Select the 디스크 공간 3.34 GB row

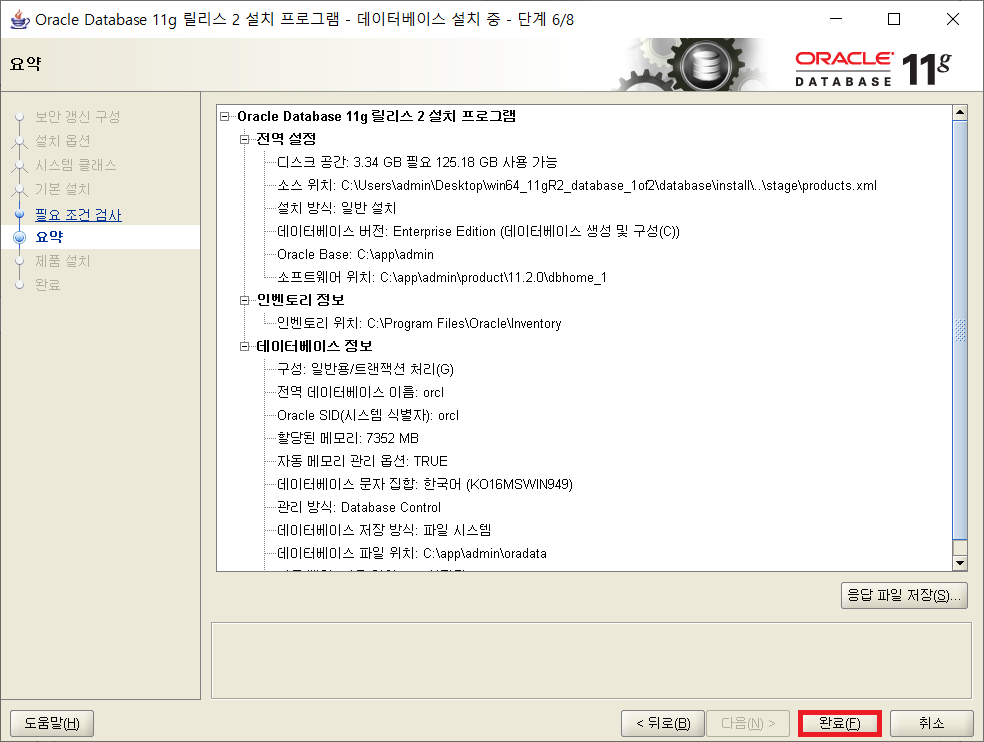[x=417, y=163]
